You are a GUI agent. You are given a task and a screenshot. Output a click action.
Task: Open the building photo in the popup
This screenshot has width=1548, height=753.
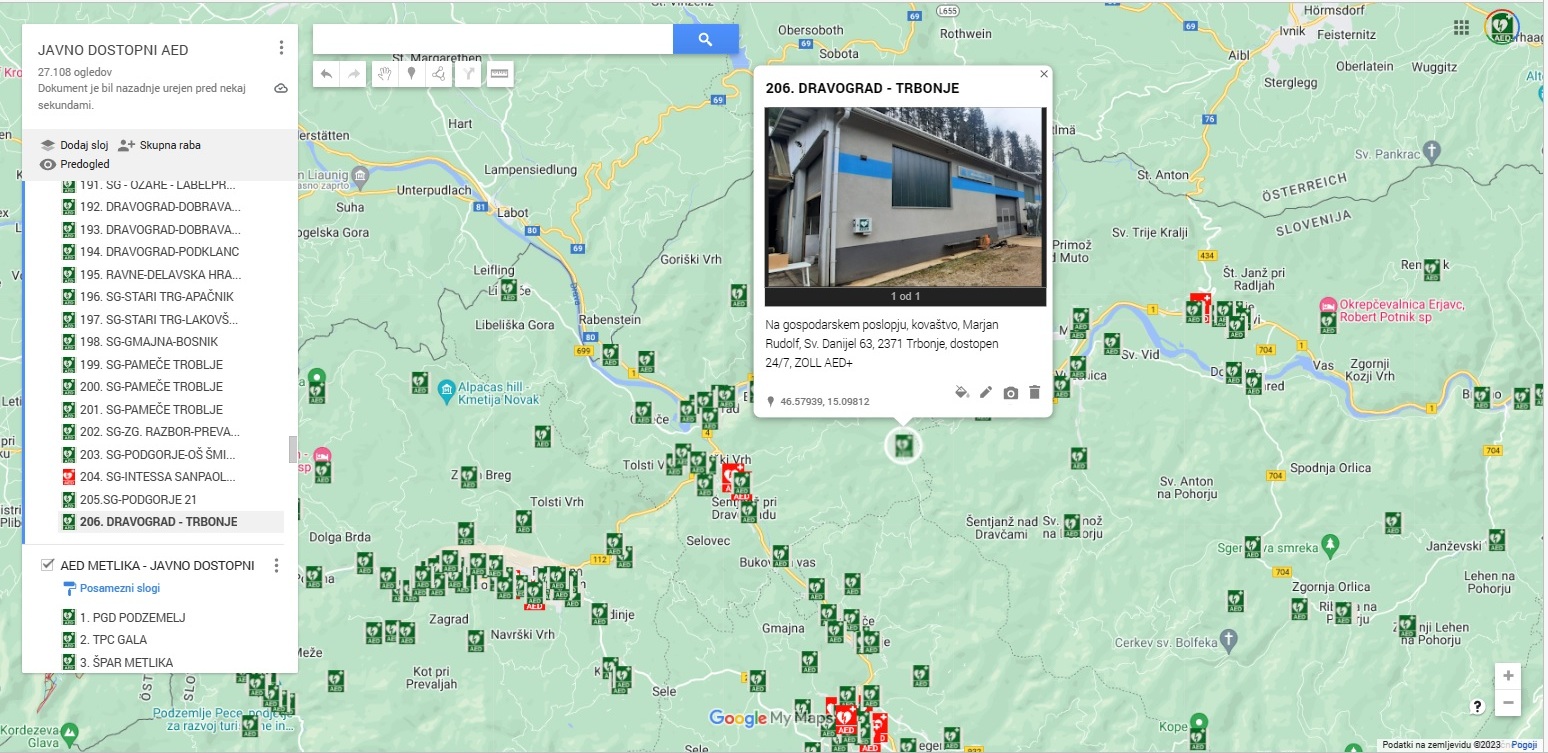(x=905, y=198)
